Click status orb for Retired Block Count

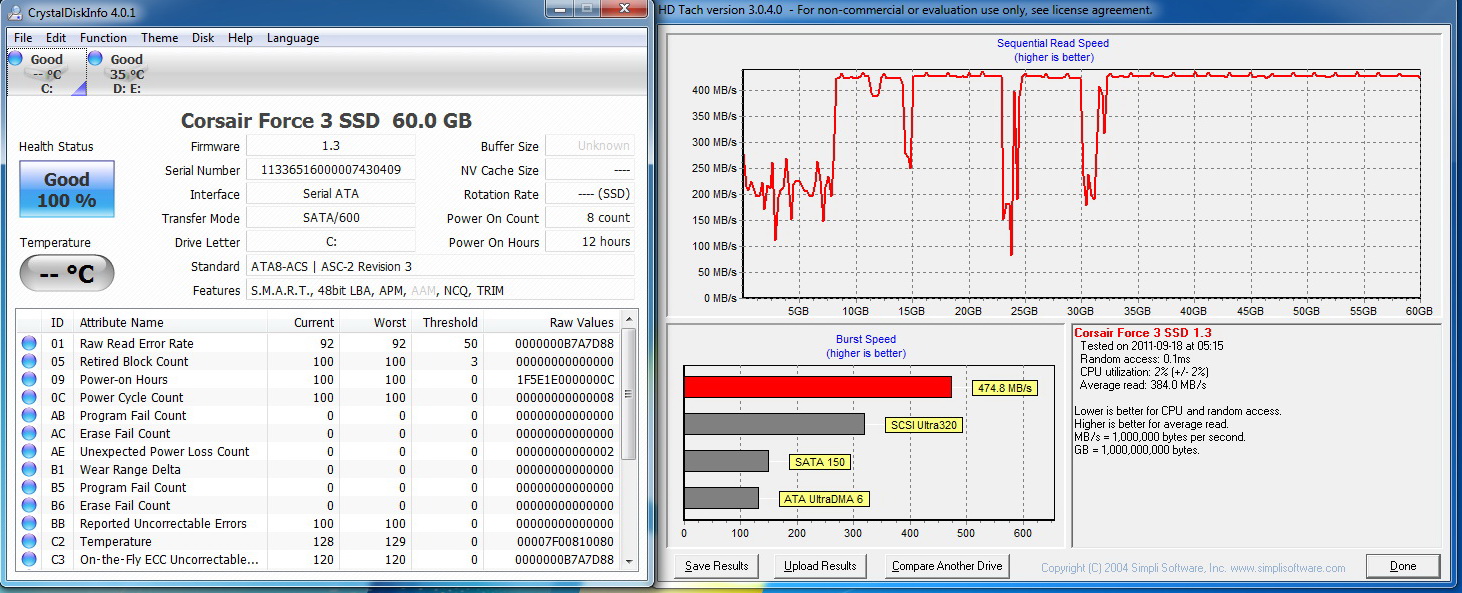click(x=29, y=362)
